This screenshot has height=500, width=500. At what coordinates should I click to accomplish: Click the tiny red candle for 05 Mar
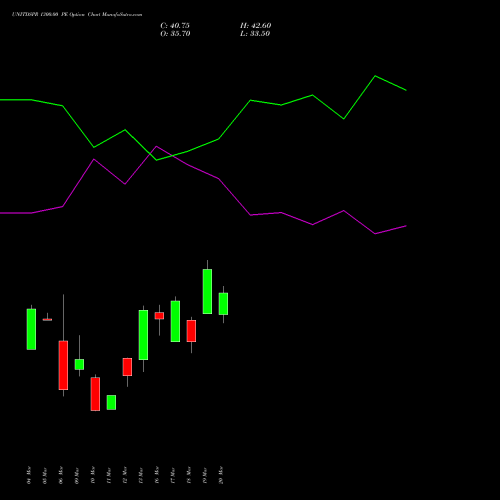[x=47, y=320]
